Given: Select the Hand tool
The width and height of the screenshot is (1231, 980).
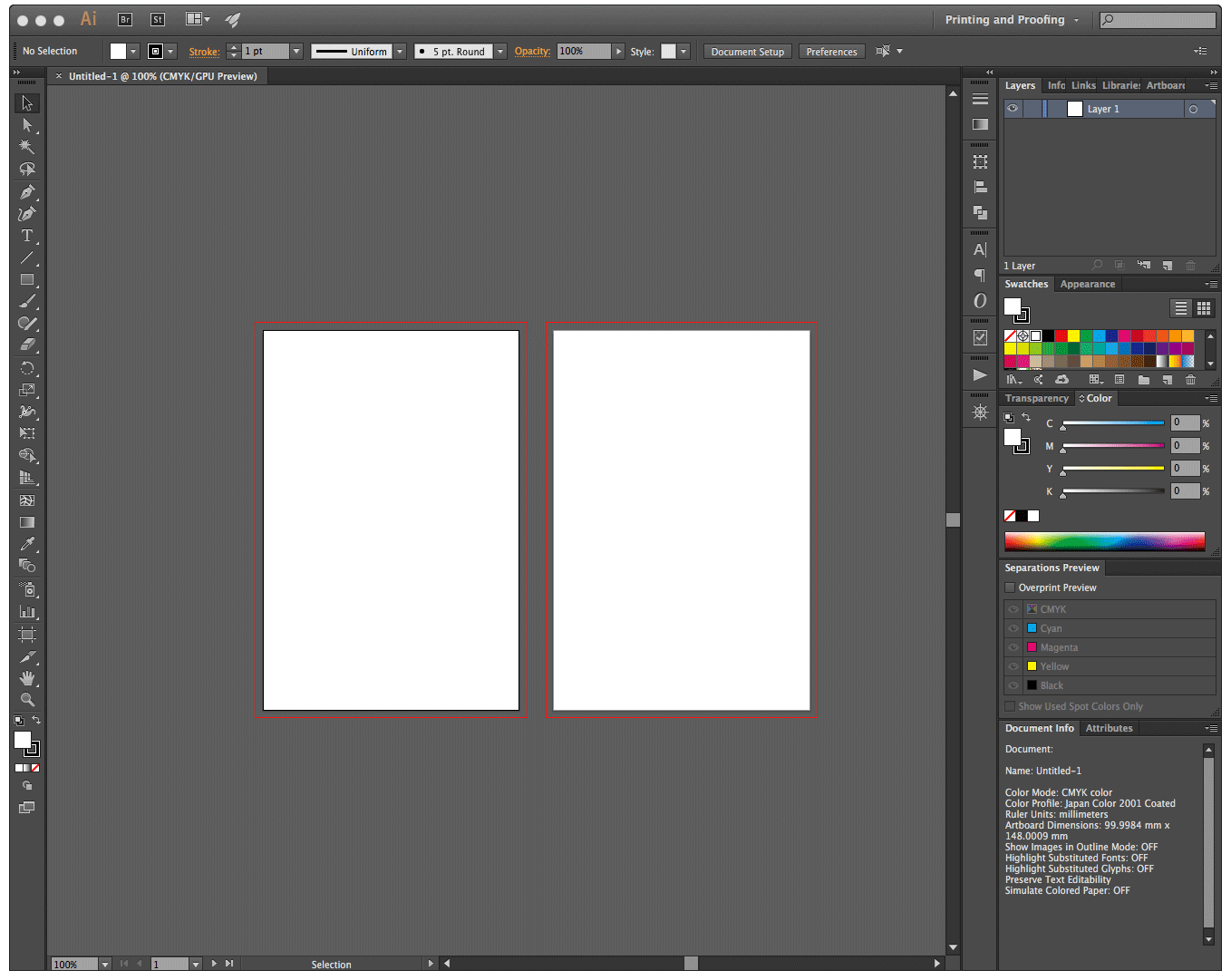Looking at the screenshot, I should click(27, 678).
